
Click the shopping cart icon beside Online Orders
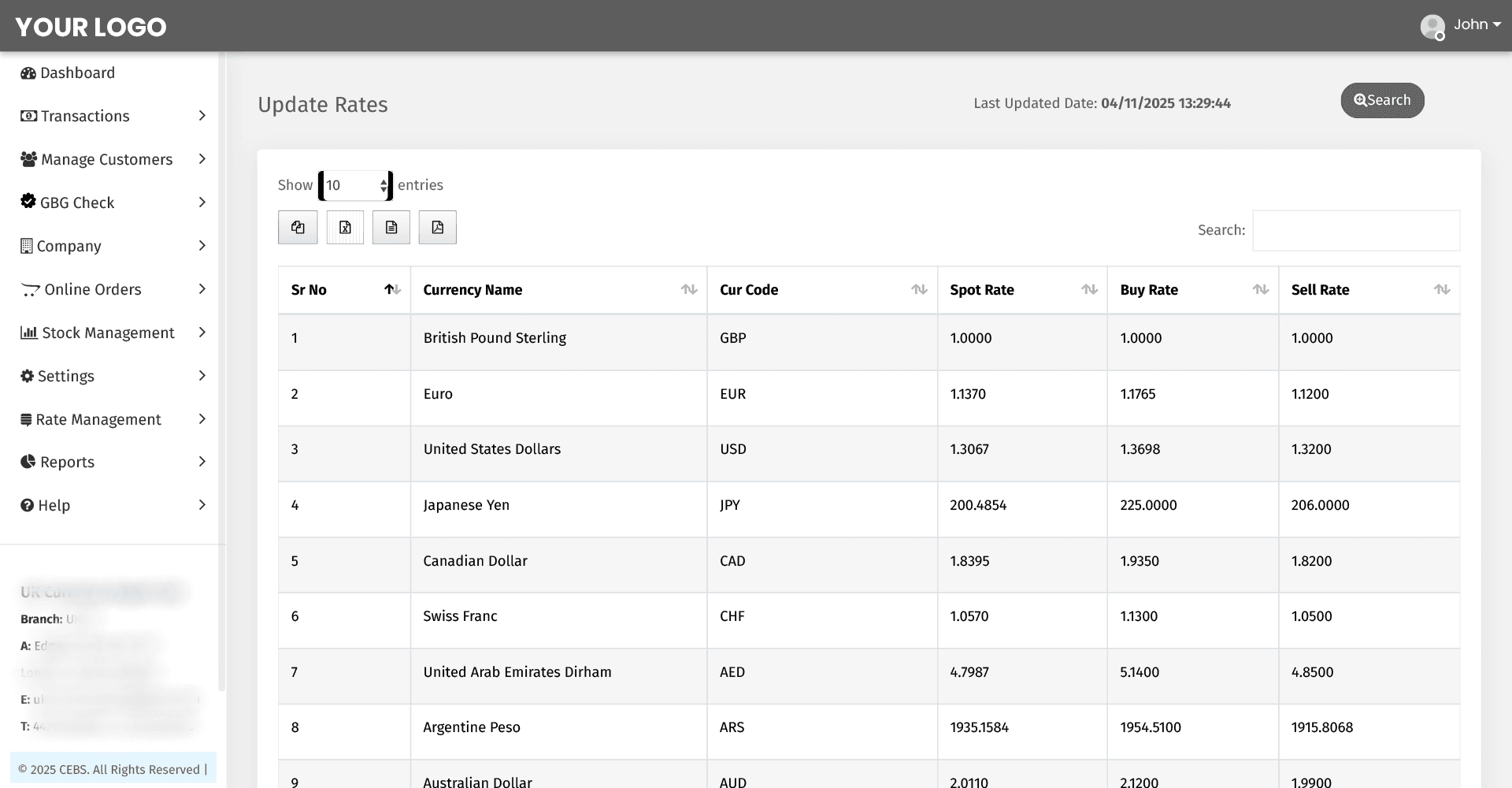point(28,289)
